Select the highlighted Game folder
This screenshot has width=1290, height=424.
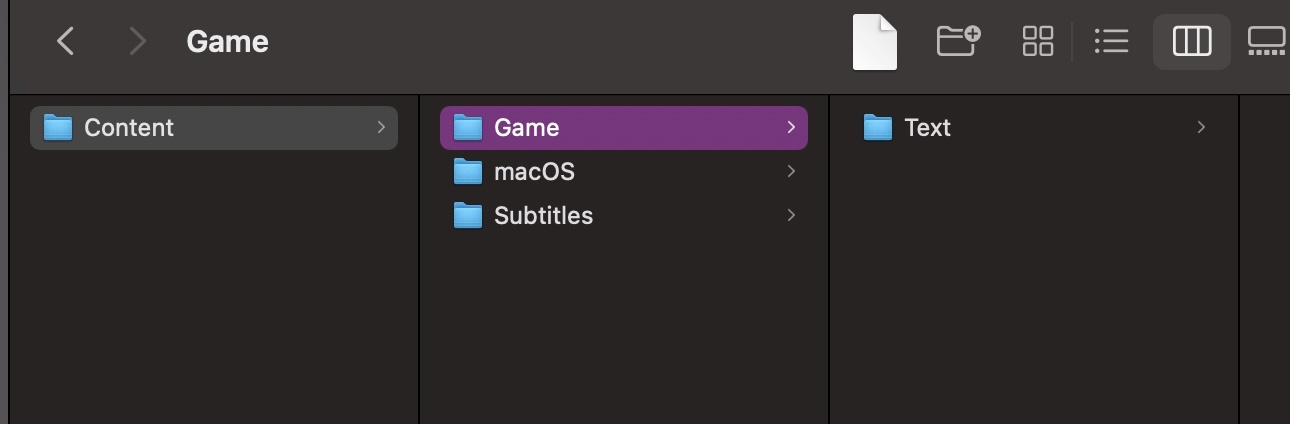pos(624,128)
